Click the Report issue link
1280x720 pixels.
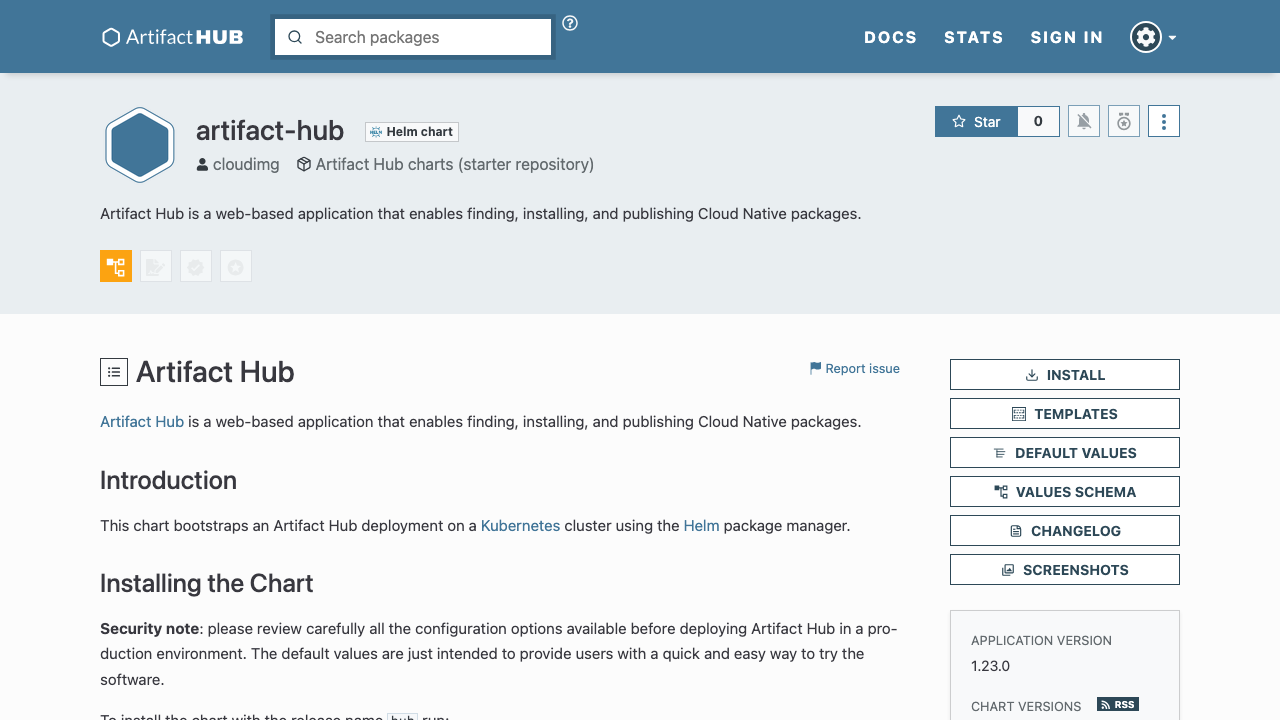(855, 368)
